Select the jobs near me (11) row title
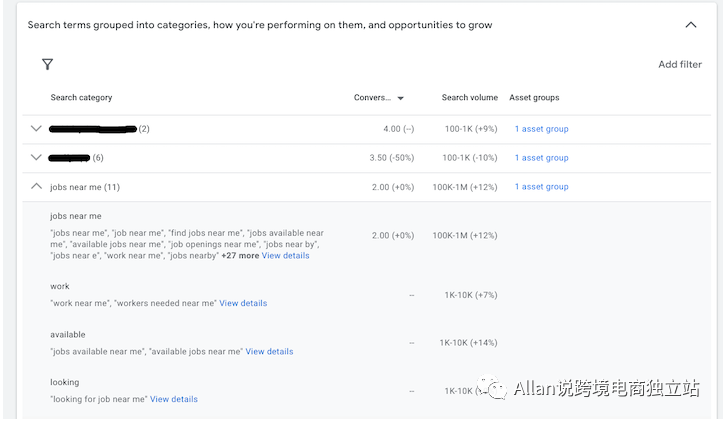The image size is (723, 421). tap(85, 187)
